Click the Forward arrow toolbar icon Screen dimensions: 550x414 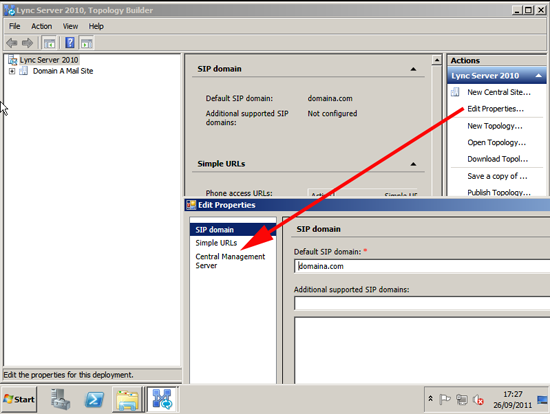tap(27, 43)
